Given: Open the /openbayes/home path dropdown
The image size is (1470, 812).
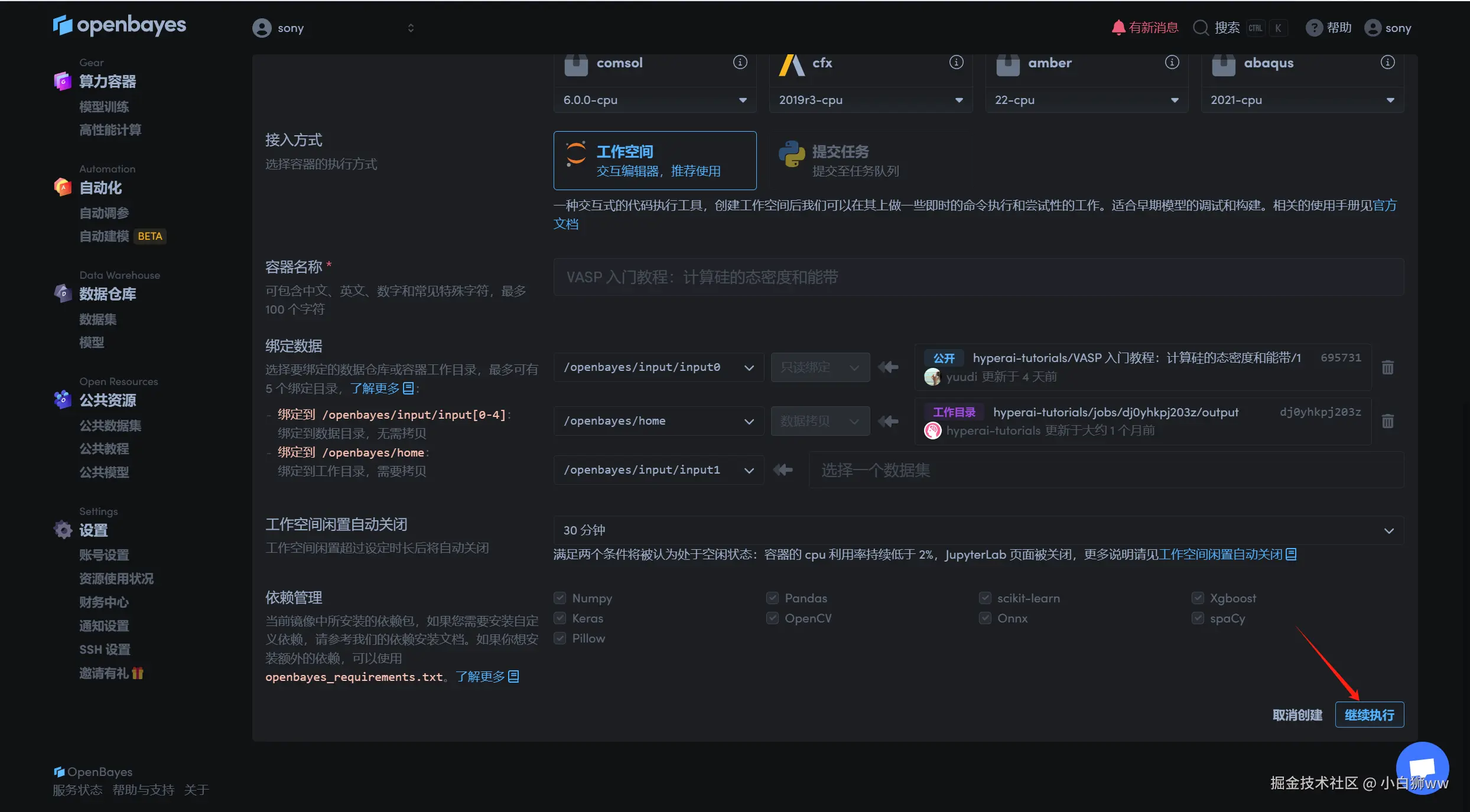Looking at the screenshot, I should 658,421.
